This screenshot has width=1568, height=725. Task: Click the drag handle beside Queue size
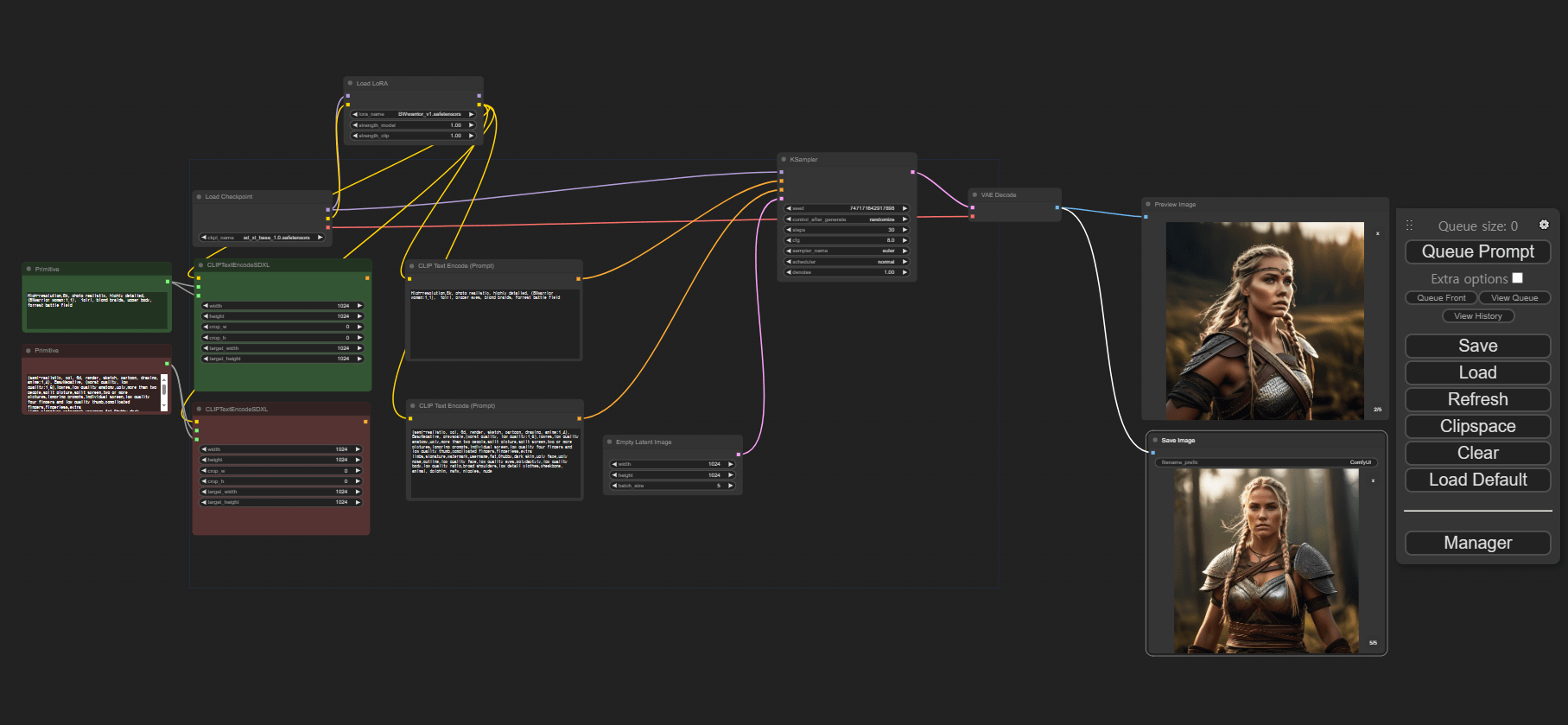tap(1409, 226)
